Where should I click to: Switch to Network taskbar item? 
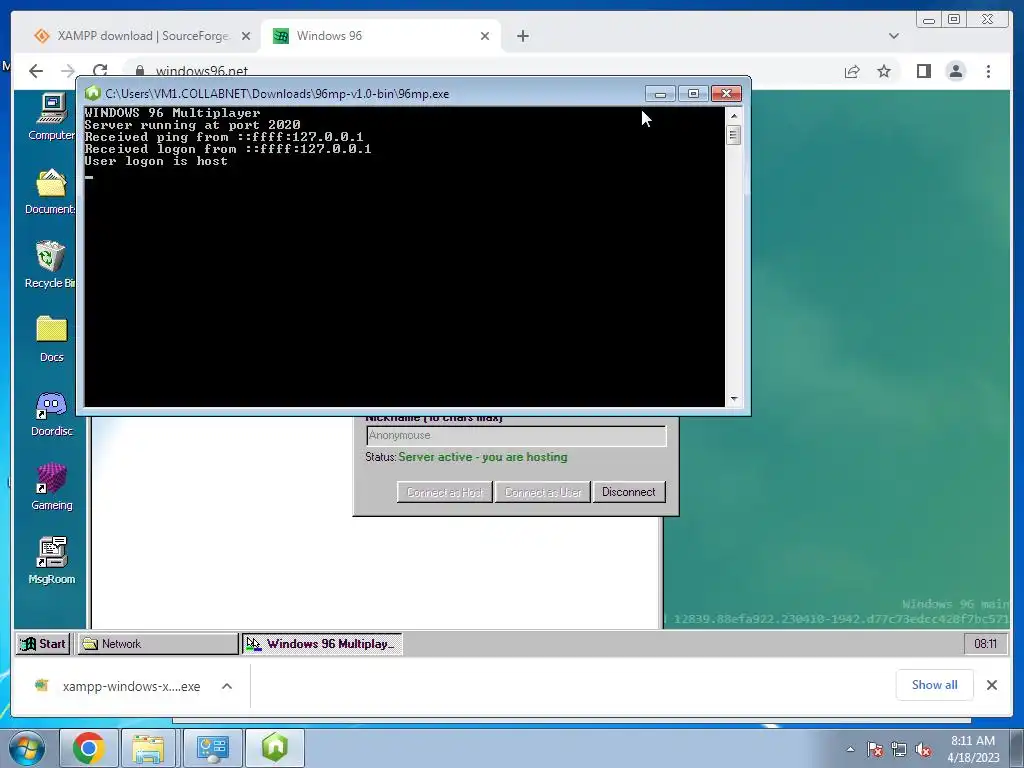(158, 644)
